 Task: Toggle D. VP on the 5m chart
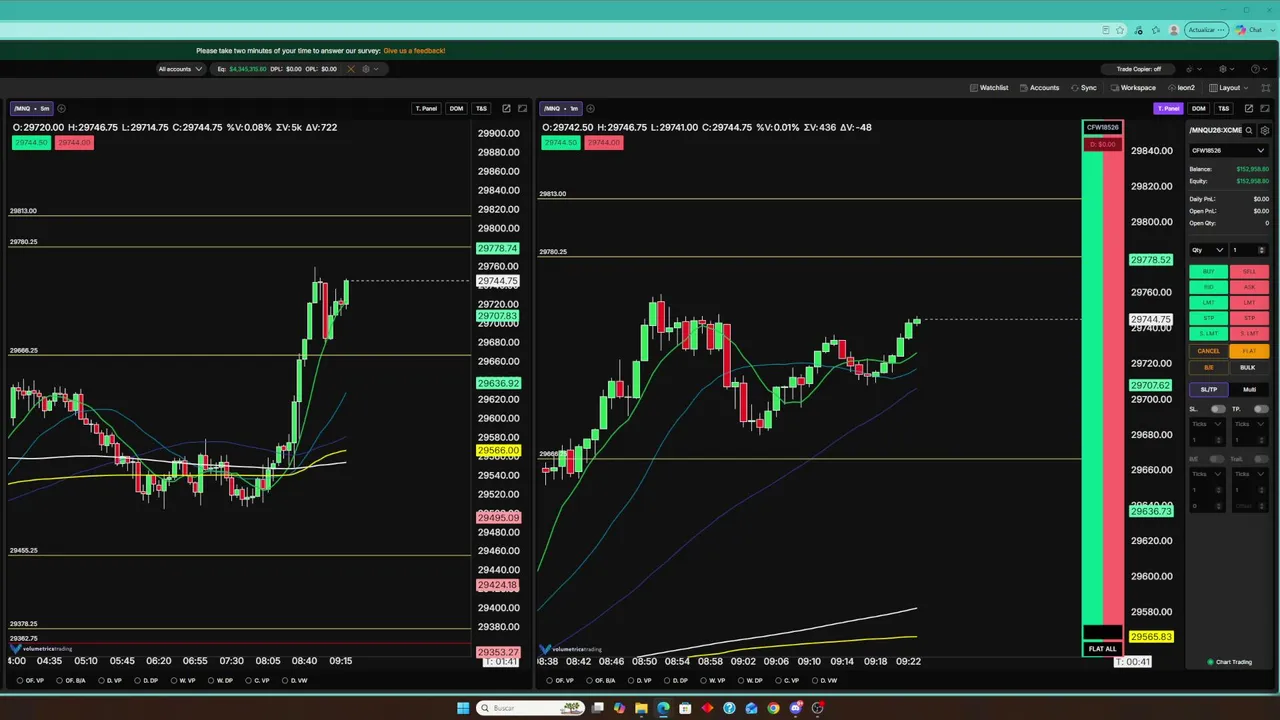(x=108, y=680)
